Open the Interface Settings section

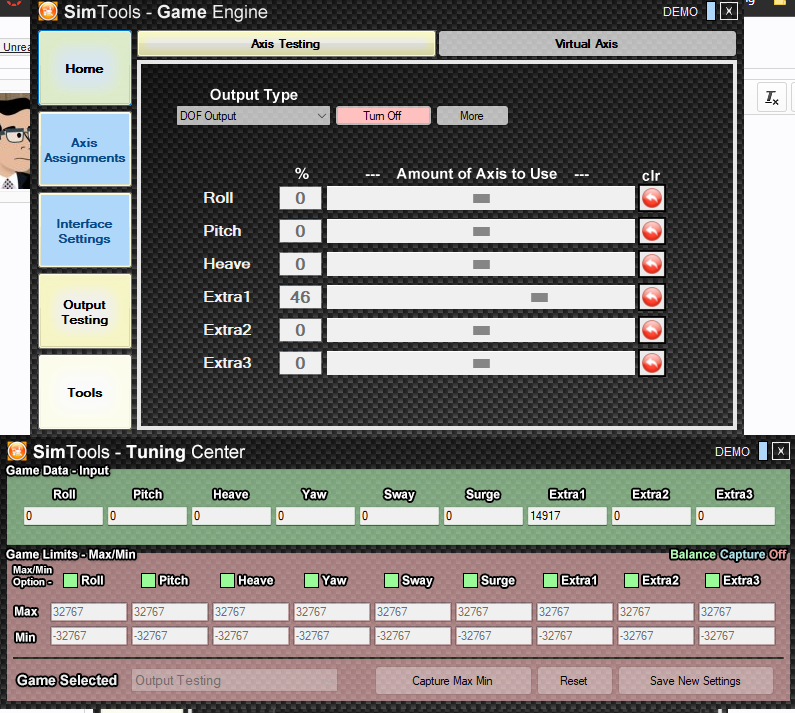(x=85, y=231)
